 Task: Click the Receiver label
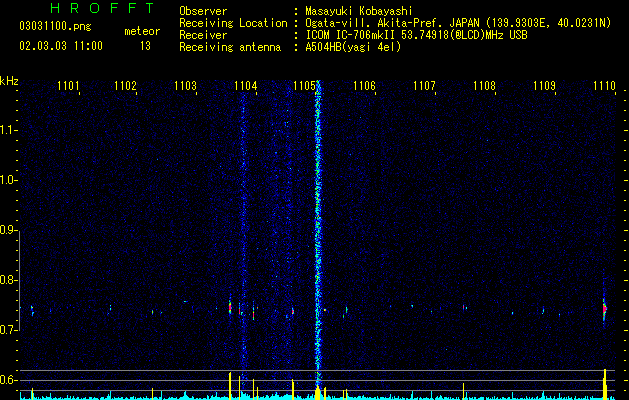pos(203,35)
